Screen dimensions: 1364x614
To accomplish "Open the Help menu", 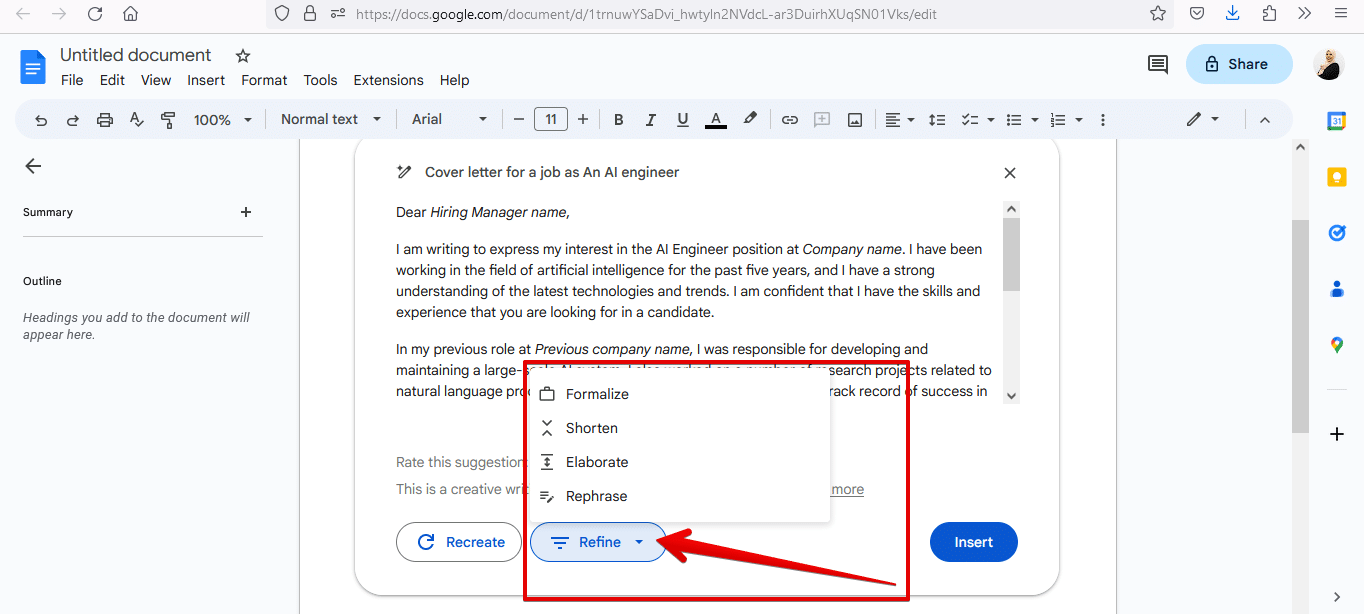I will (454, 80).
